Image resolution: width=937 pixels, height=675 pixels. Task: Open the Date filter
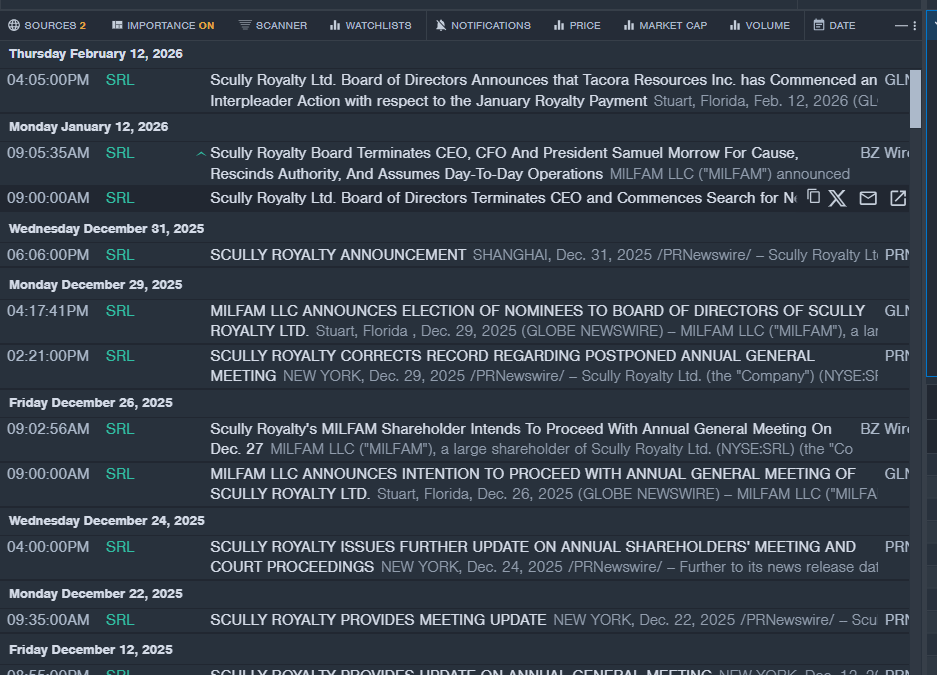(834, 25)
